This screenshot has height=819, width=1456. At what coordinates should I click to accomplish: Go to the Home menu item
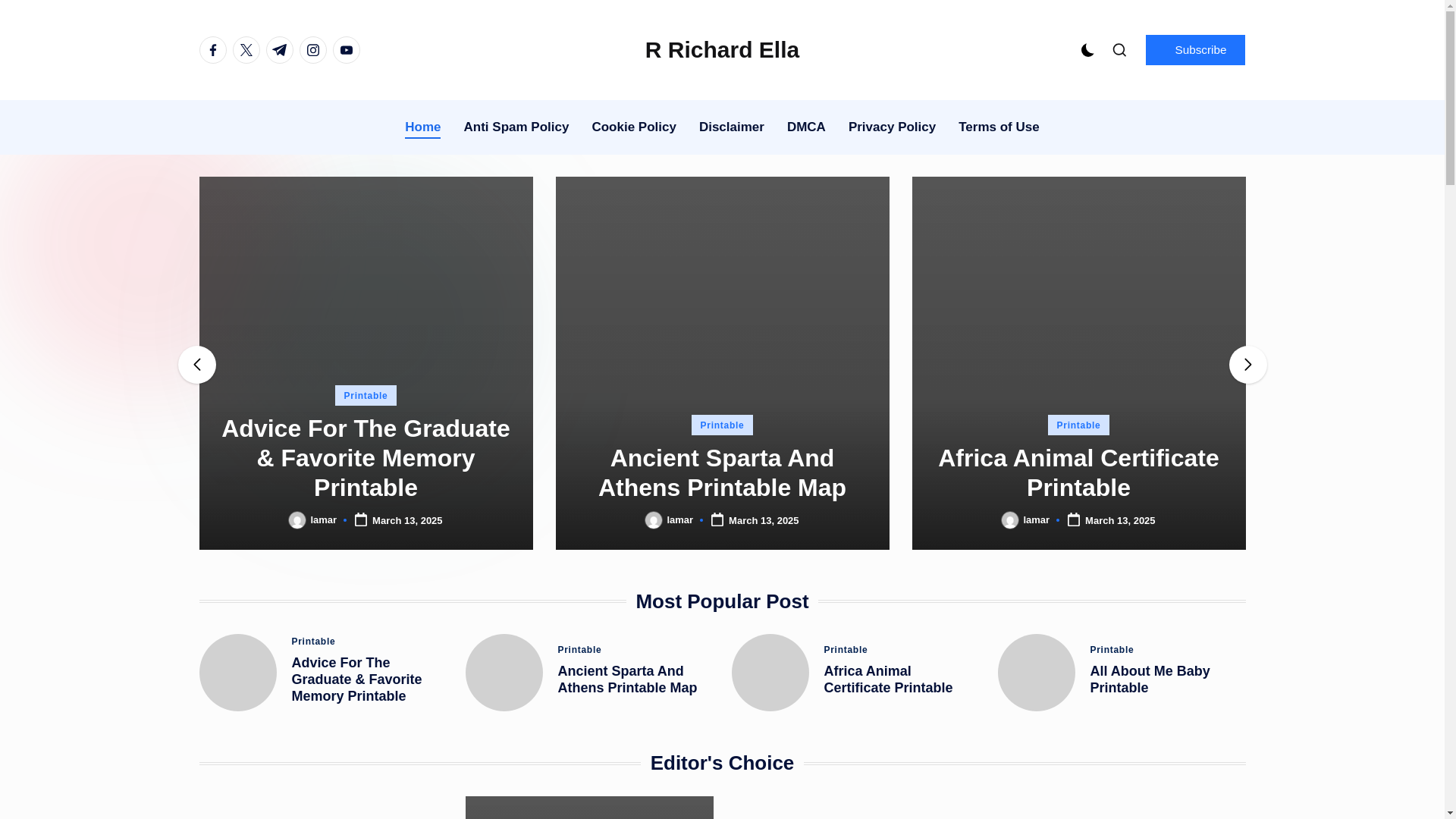point(422,127)
